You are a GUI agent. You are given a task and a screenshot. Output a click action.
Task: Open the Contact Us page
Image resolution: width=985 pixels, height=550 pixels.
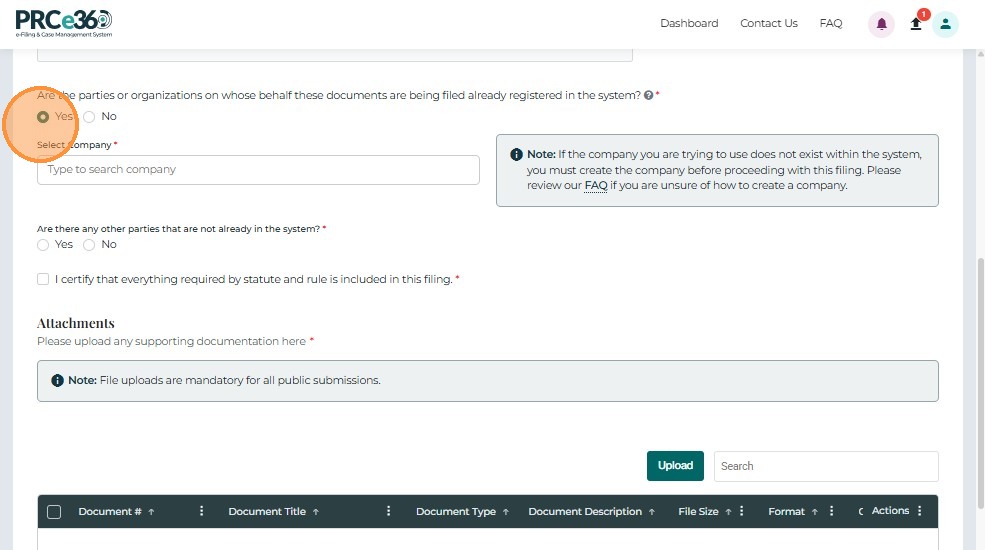tap(769, 23)
